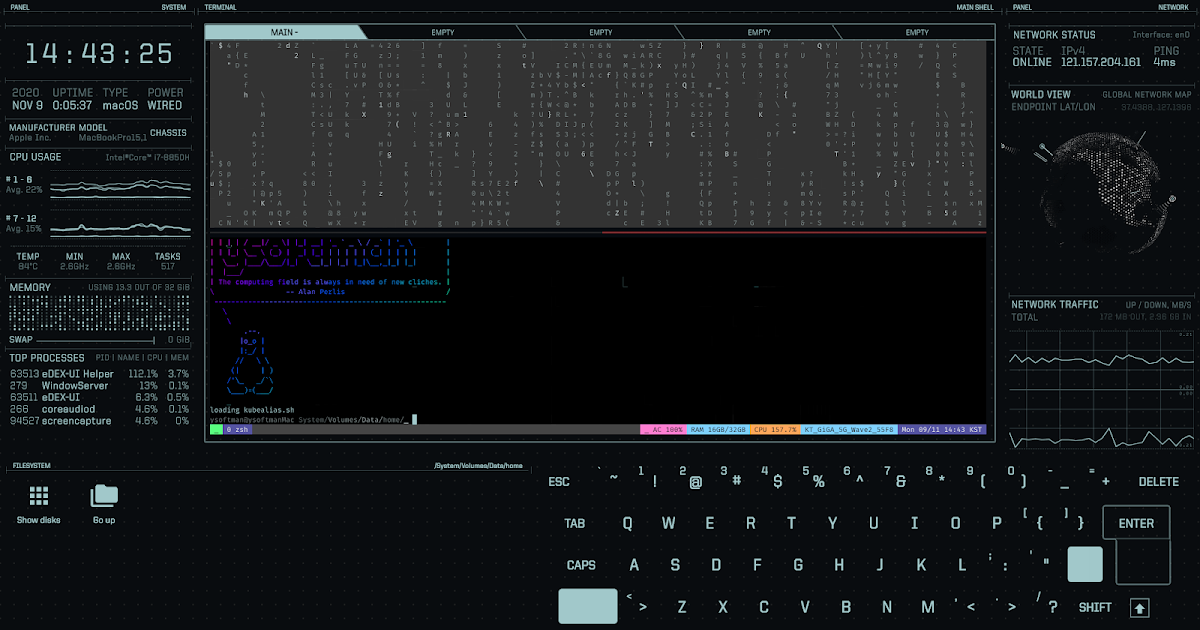
Task: Toggle the CAPS key on the virtual keyboard
Action: coord(581,565)
